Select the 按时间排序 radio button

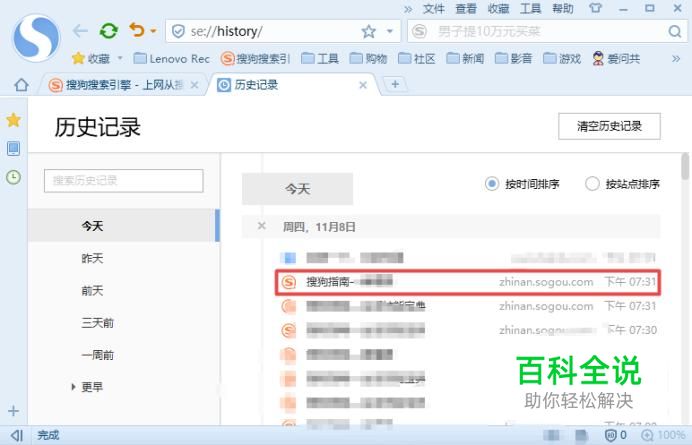492,184
